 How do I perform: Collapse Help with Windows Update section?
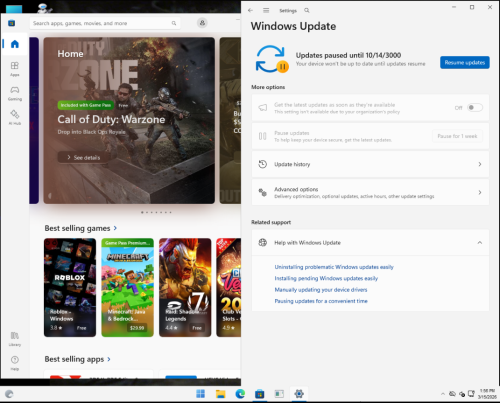[480, 242]
